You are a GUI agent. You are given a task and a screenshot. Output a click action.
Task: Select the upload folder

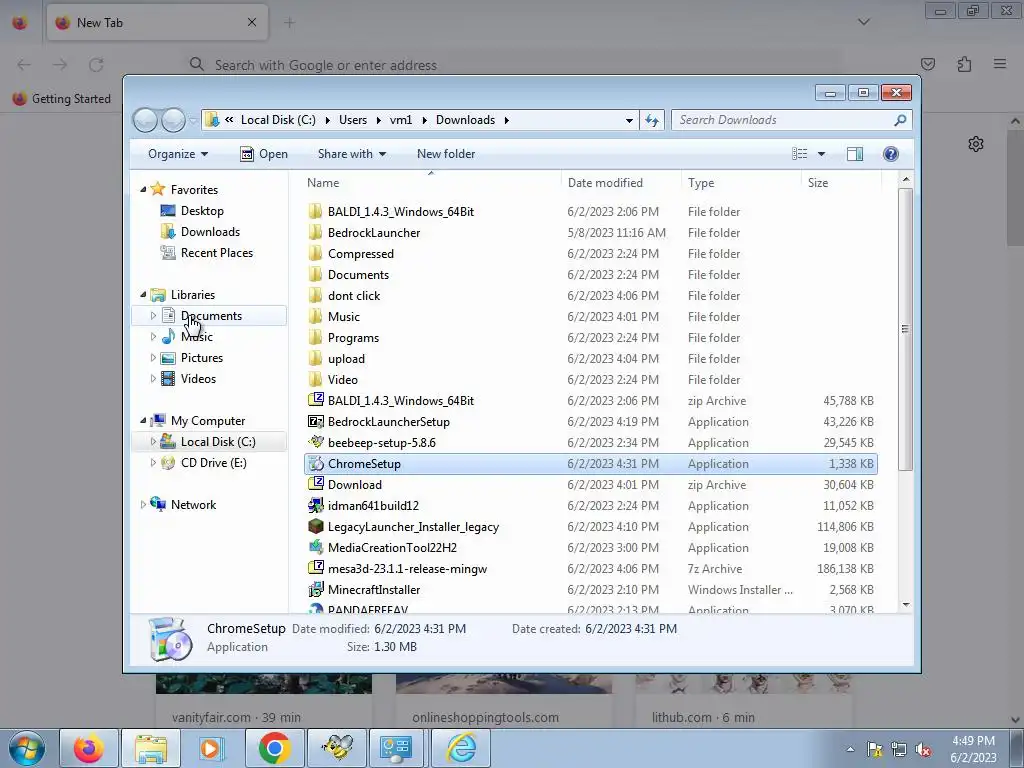(x=346, y=359)
